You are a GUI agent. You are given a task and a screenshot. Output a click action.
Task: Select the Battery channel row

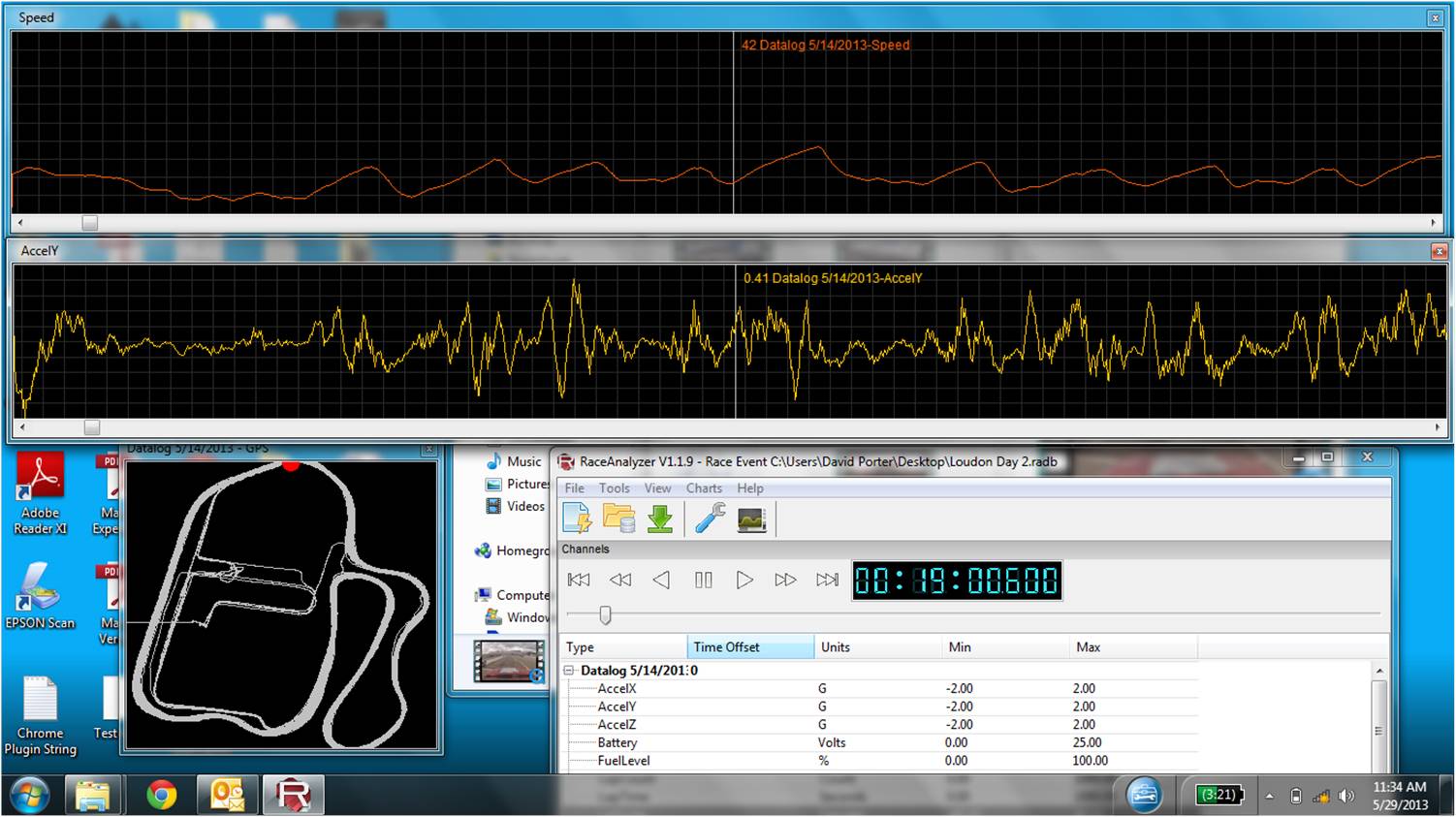pos(880,743)
